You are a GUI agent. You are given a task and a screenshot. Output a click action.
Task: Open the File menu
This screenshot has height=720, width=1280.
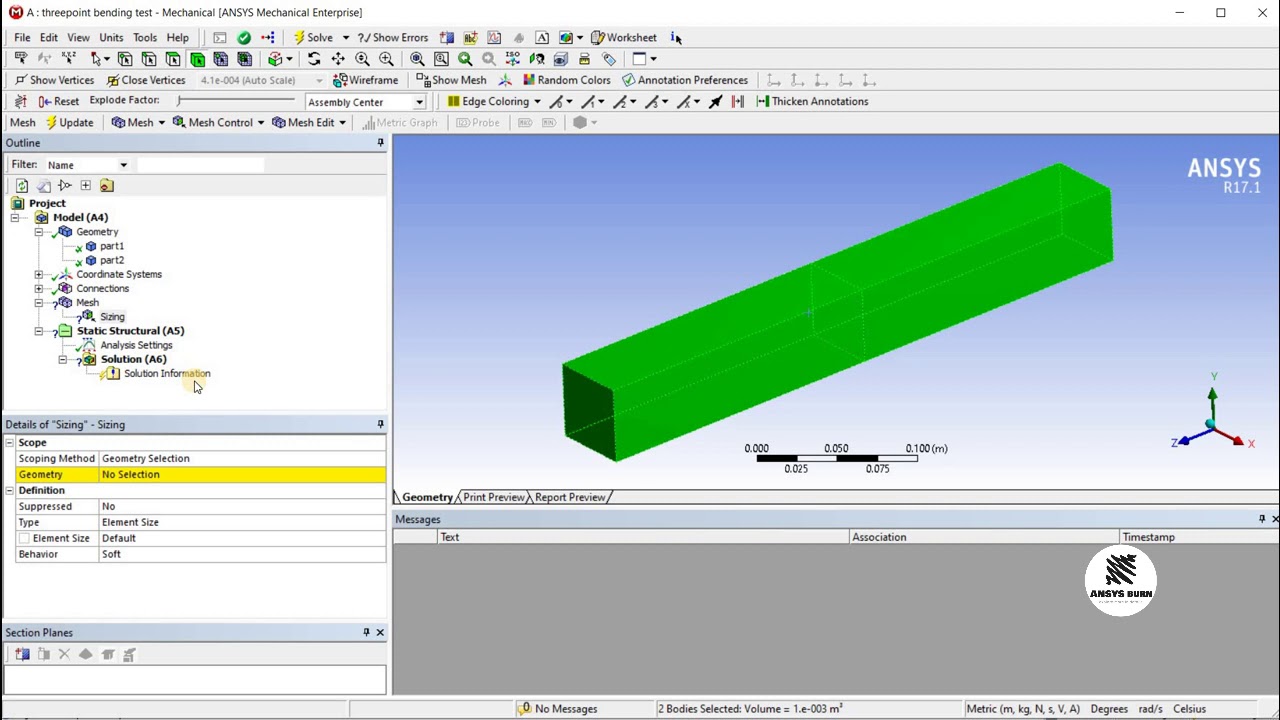(x=22, y=38)
